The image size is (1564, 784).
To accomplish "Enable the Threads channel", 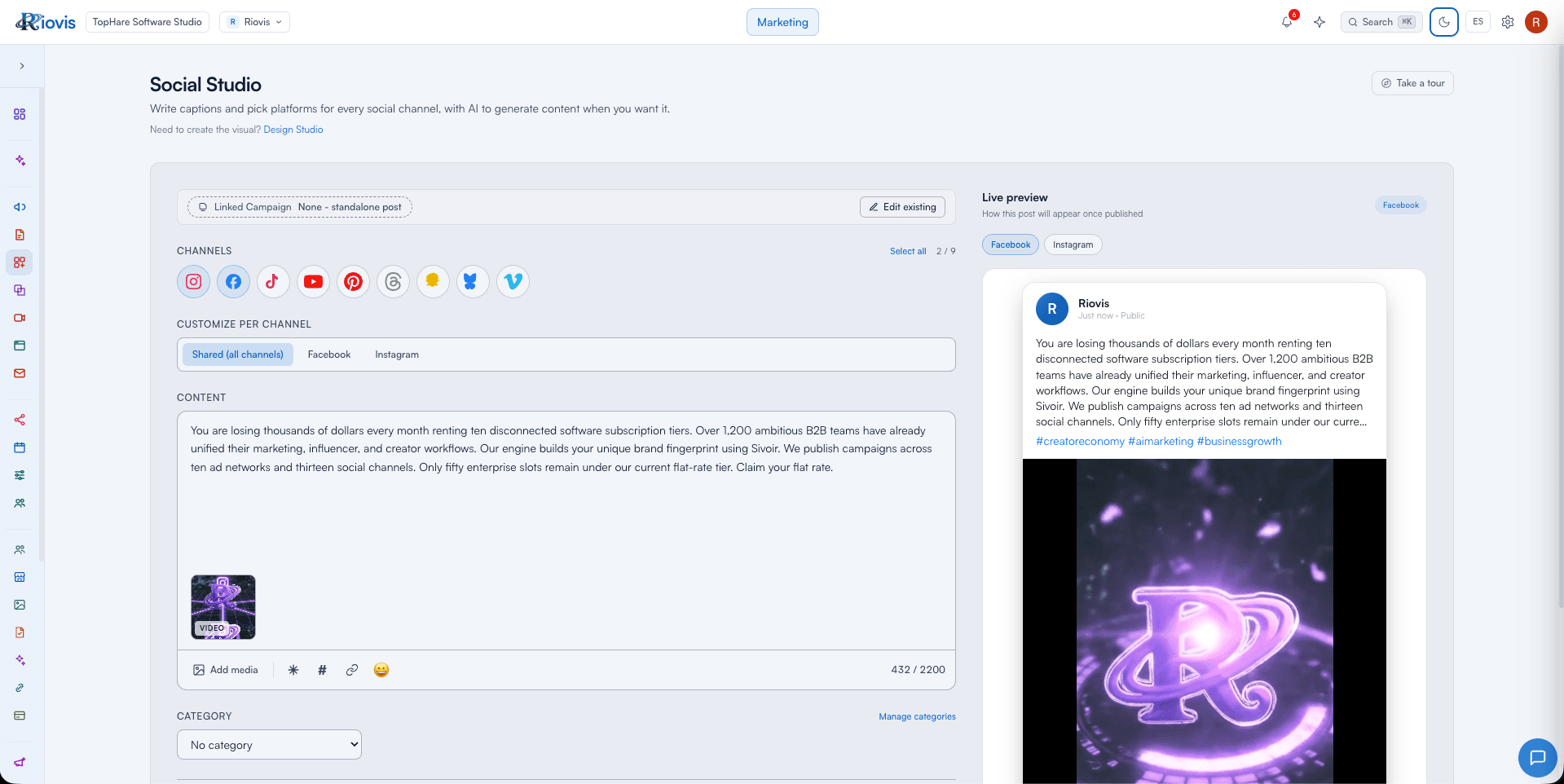I will pos(393,282).
